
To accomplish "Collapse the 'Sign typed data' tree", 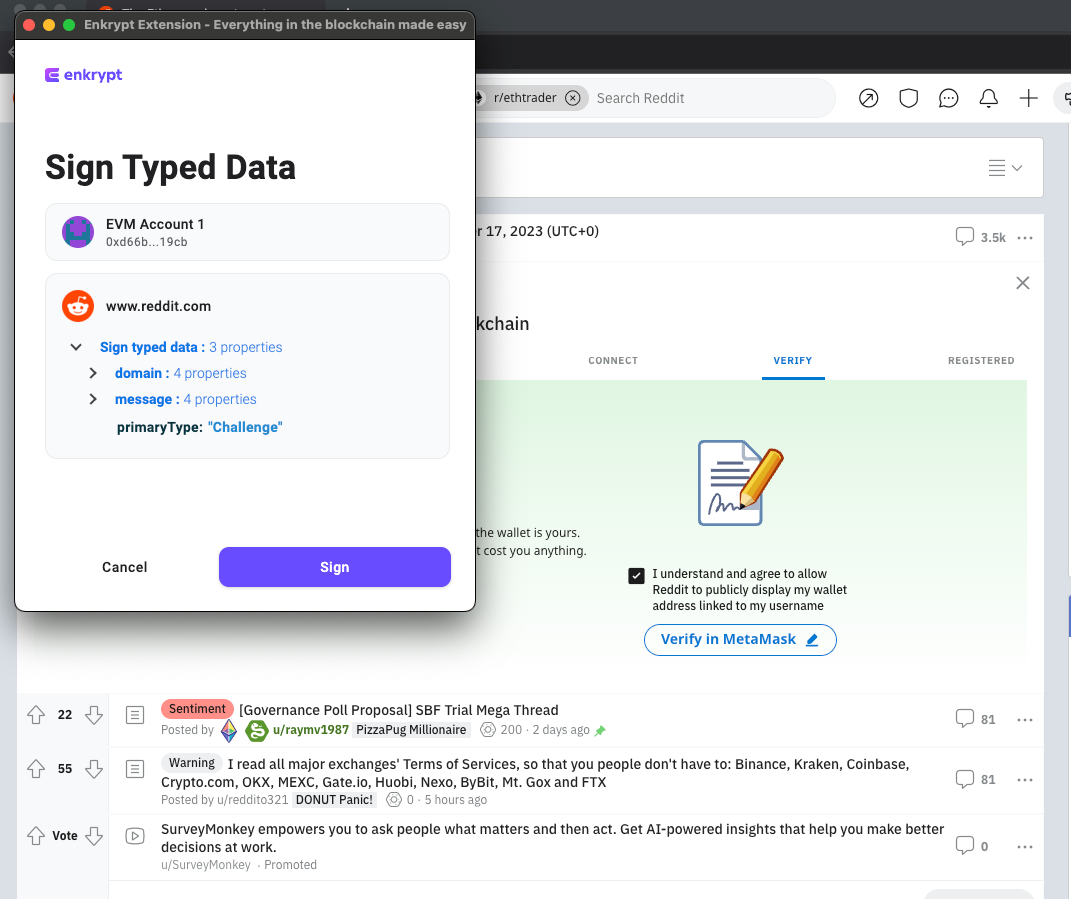I will [76, 347].
